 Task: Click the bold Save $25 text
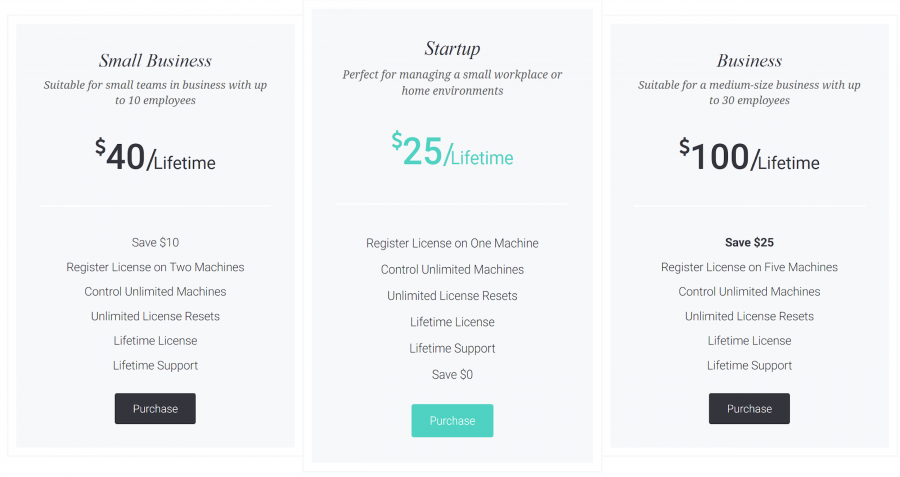749,242
